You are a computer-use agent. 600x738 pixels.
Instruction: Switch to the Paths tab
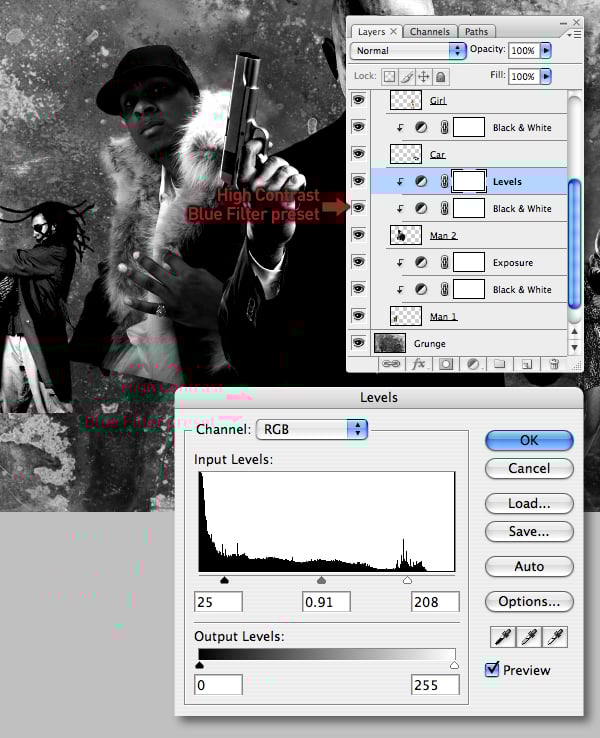[476, 32]
